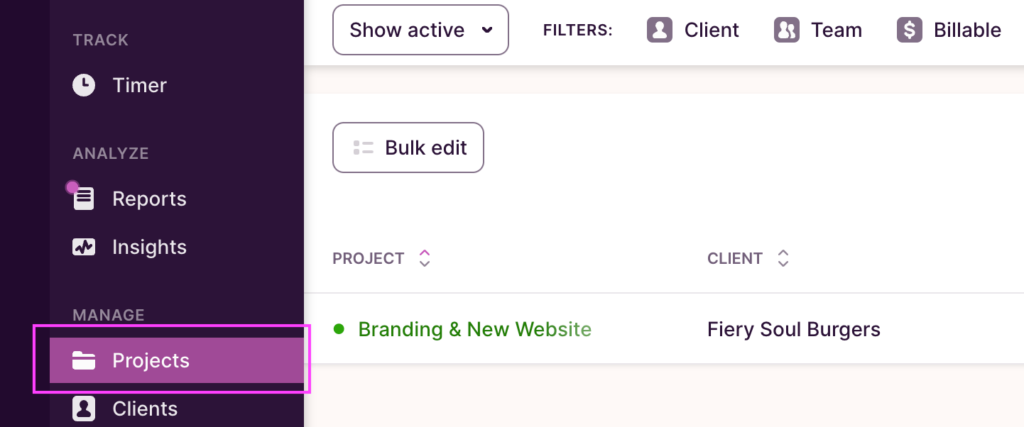
Task: Click the Reports document icon
Action: (x=84, y=199)
